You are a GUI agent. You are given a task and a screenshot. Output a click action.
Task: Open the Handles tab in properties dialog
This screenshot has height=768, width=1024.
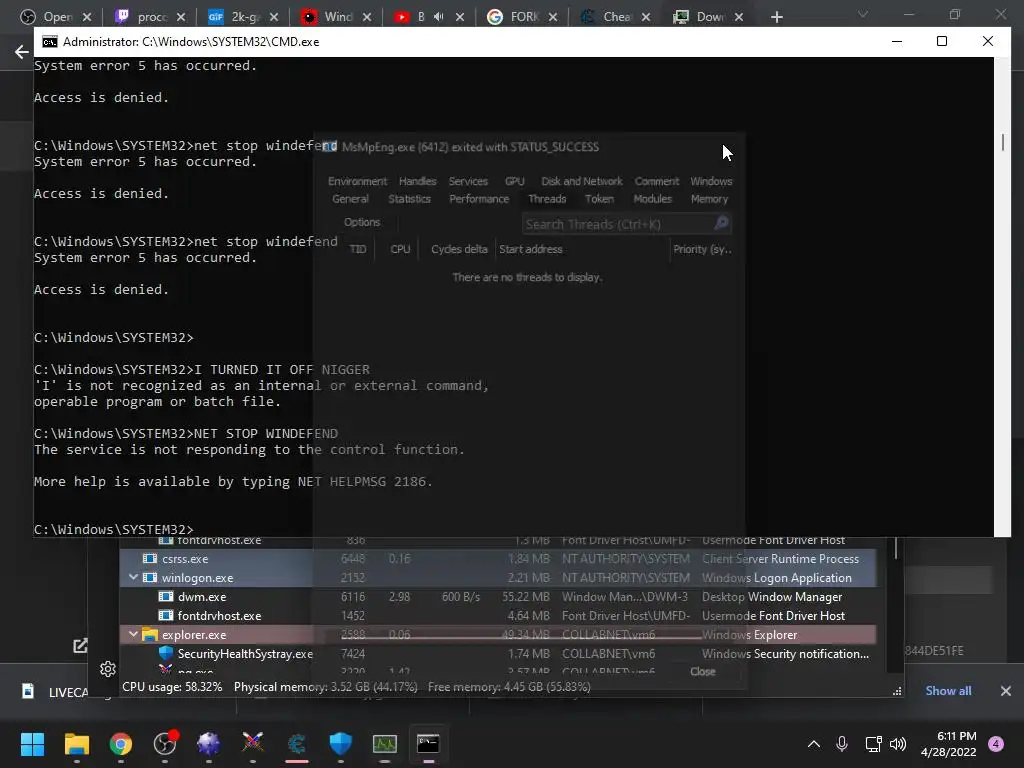coord(417,181)
